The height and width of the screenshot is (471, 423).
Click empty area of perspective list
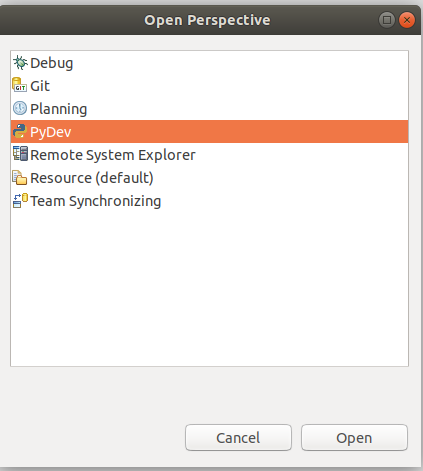209,287
